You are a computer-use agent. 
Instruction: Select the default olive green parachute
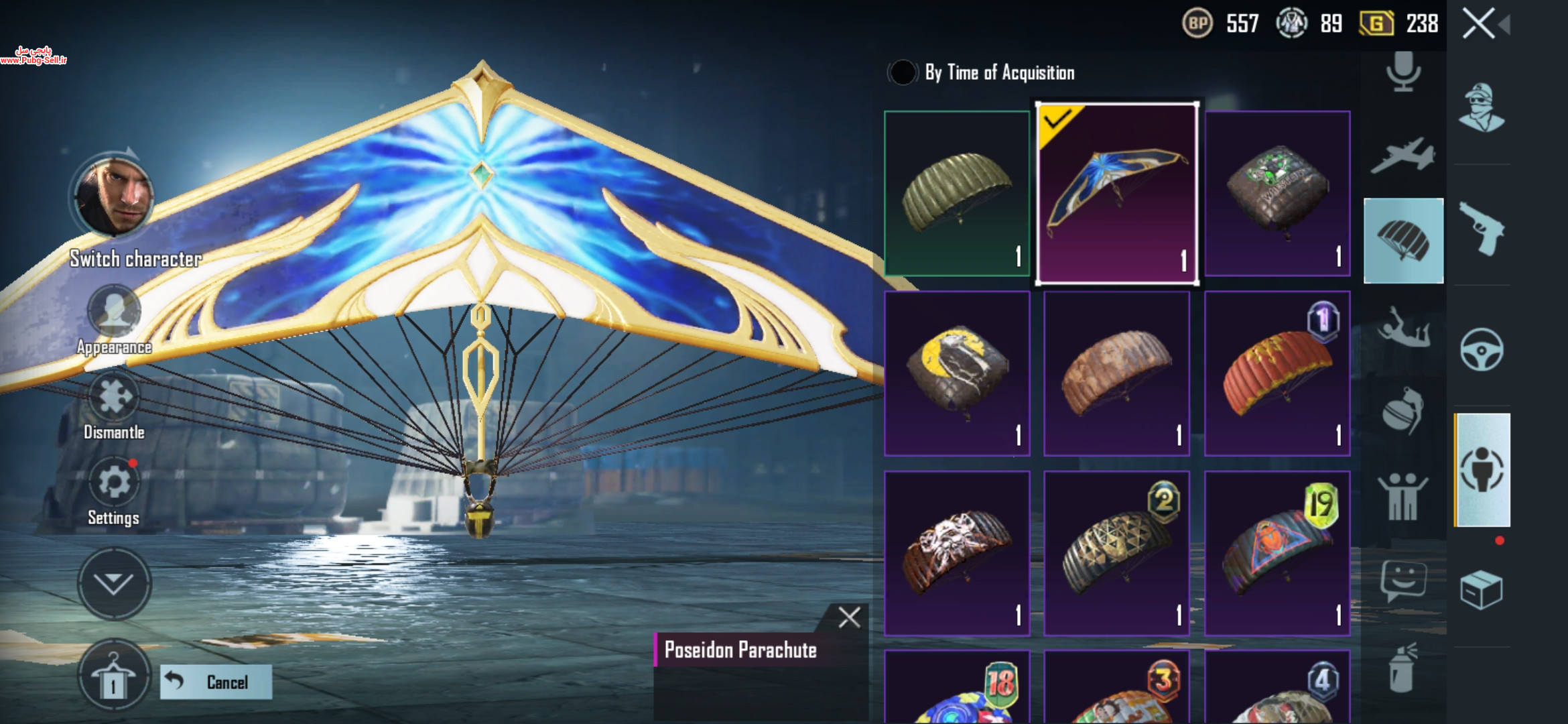(957, 193)
